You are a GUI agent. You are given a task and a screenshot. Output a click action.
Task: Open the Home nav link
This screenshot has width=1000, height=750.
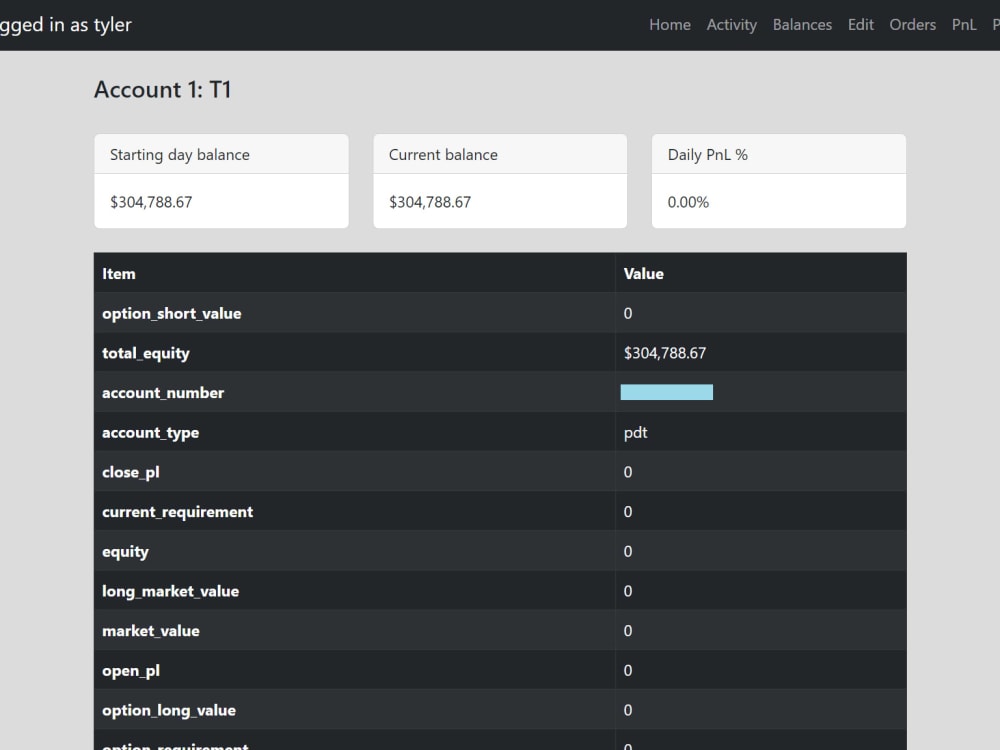tap(670, 25)
